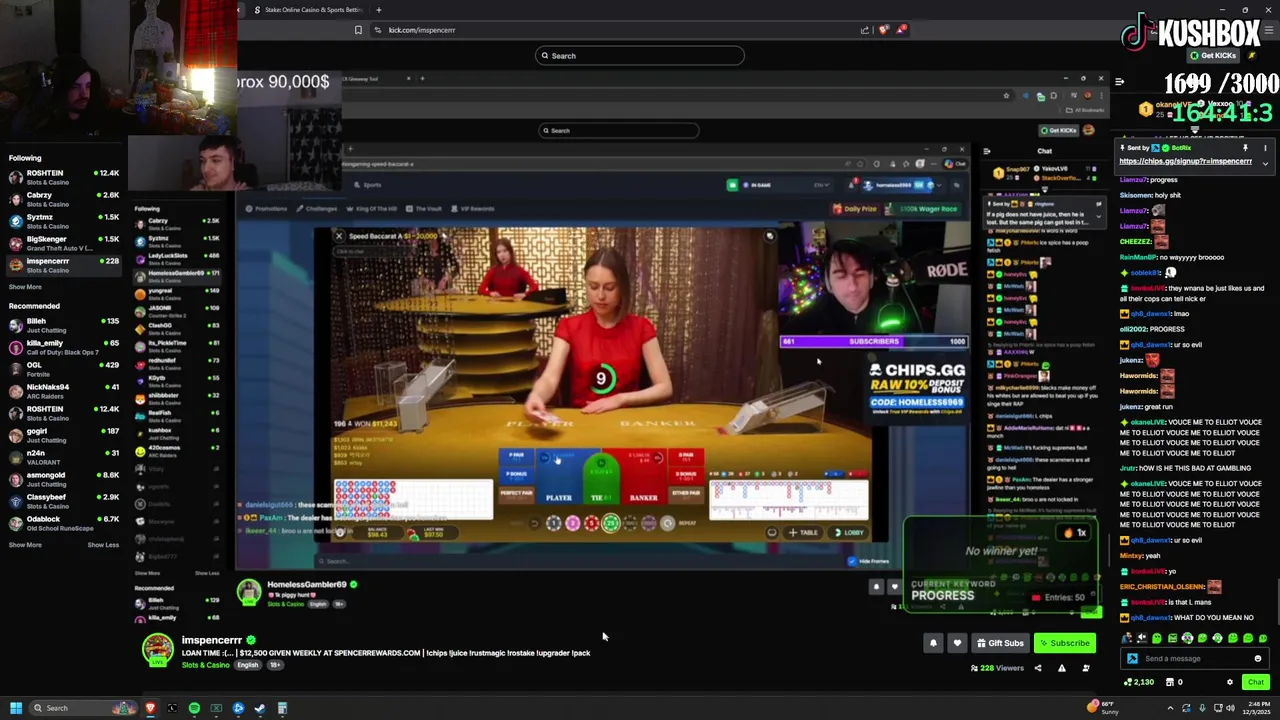Open the chips.gg signup pinned link

pyautogui.click(x=1185, y=161)
